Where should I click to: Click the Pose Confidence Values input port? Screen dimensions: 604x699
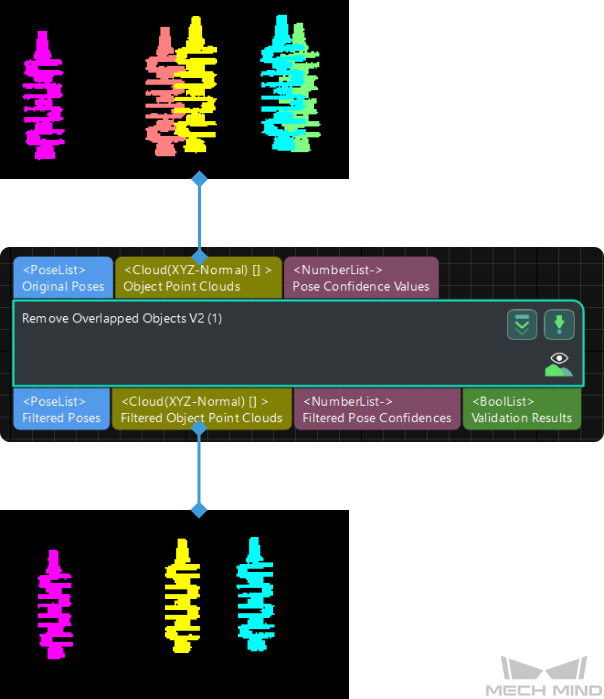361,278
